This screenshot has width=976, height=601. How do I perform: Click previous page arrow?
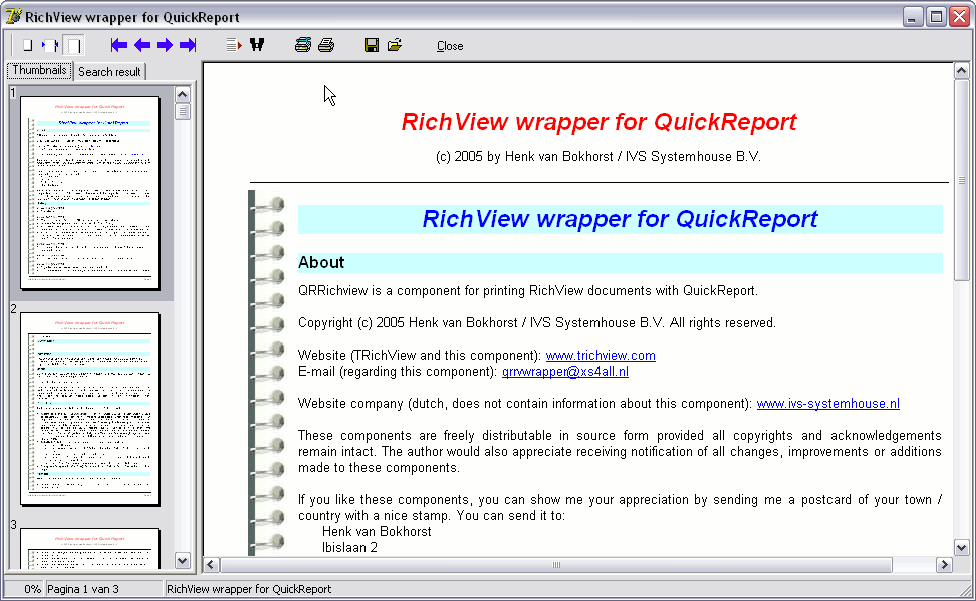(142, 45)
